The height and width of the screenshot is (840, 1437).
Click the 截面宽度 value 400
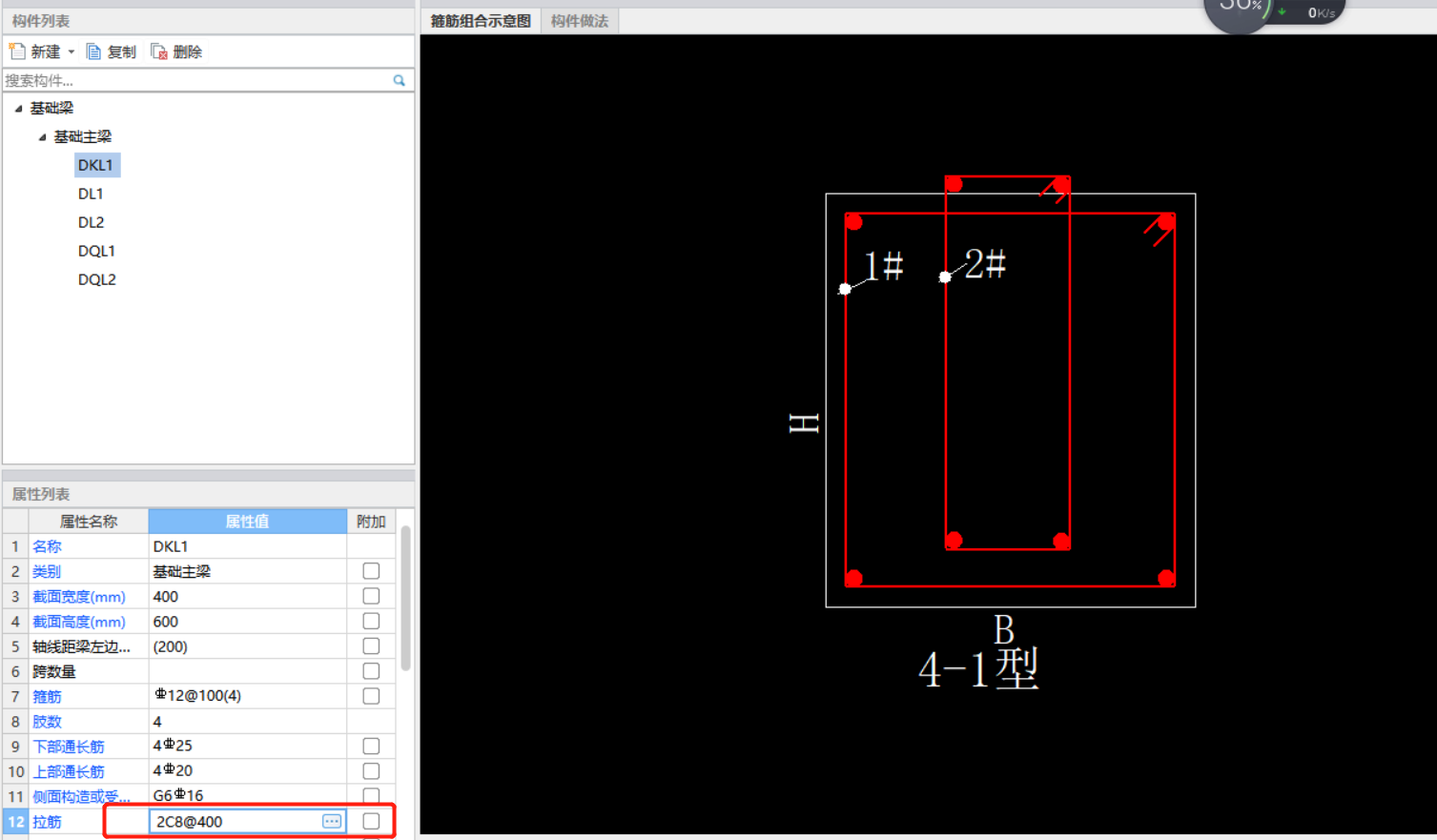pyautogui.click(x=248, y=596)
